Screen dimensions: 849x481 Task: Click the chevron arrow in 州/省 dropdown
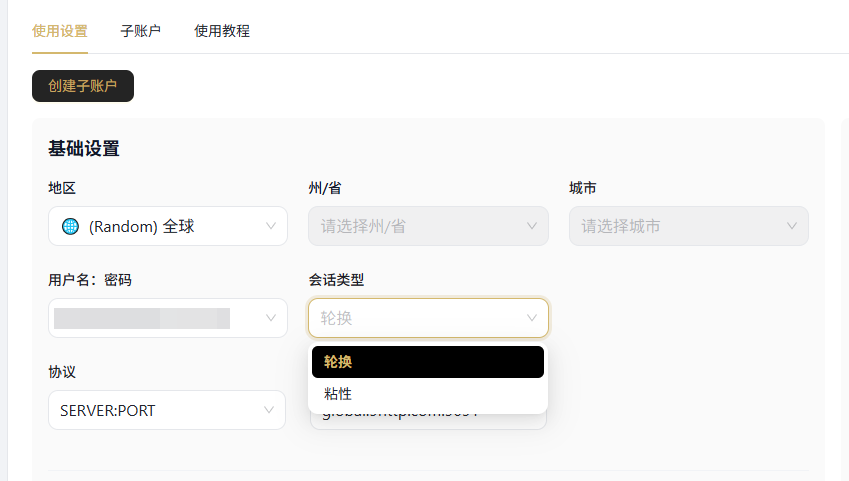tap(532, 226)
